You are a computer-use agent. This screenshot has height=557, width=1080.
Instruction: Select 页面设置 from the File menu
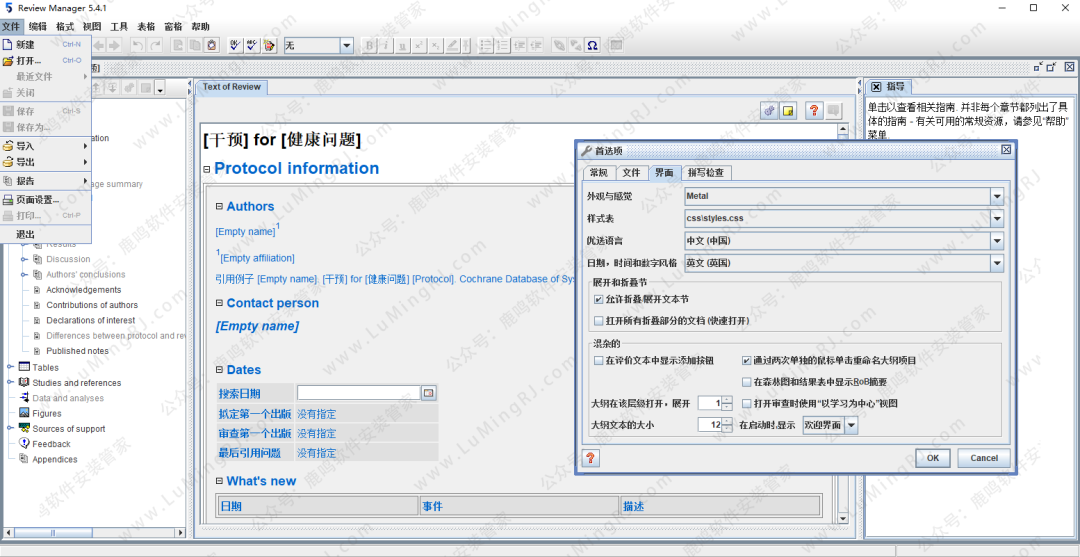click(38, 200)
